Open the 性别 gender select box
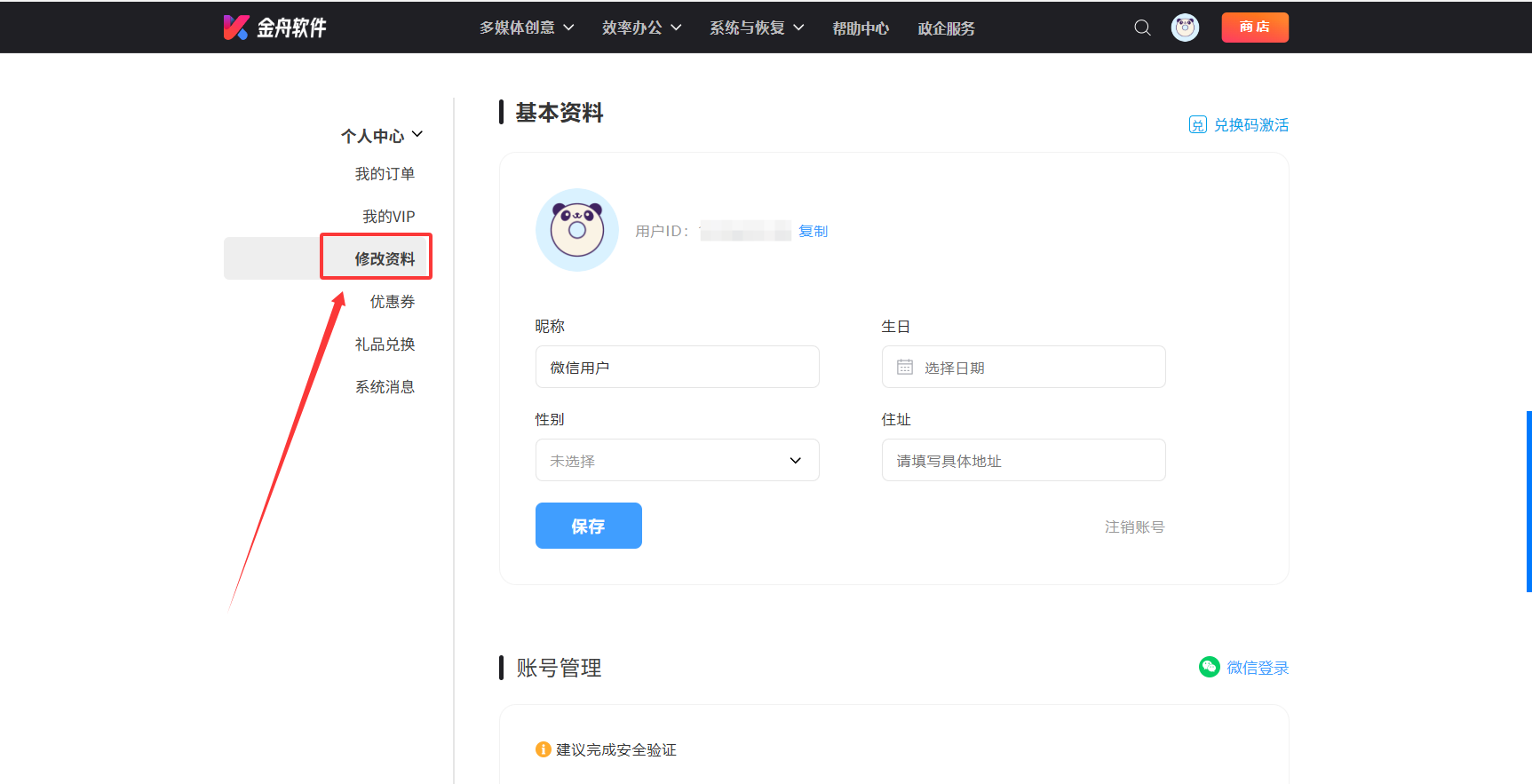This screenshot has width=1532, height=784. [x=677, y=460]
